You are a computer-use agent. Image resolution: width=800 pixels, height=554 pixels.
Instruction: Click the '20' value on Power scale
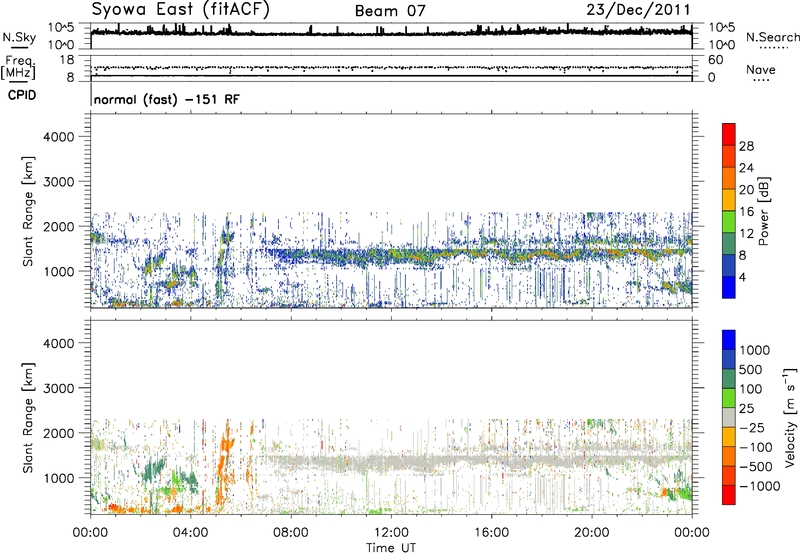pyautogui.click(x=746, y=190)
